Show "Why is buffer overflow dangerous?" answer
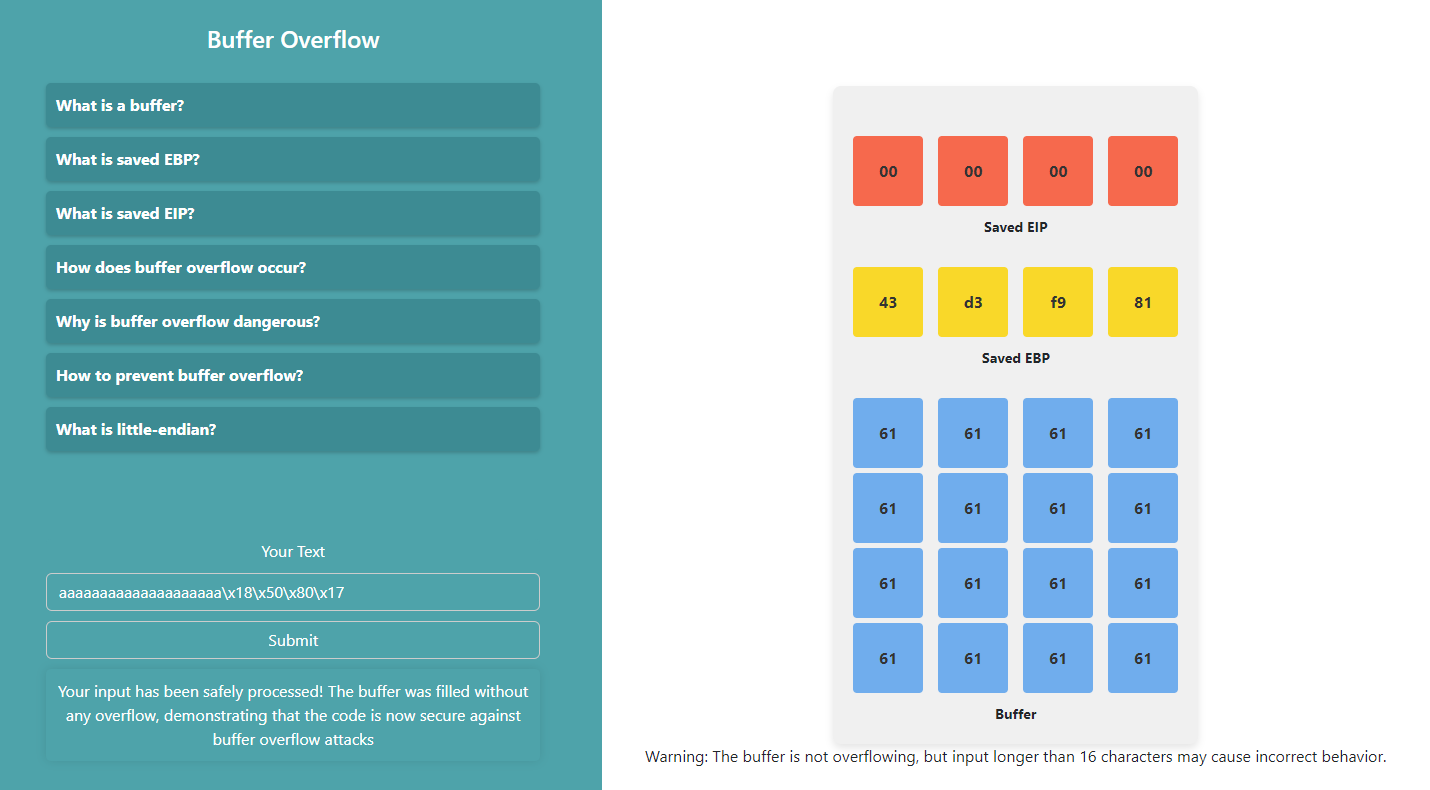The image size is (1430, 790). coord(292,322)
